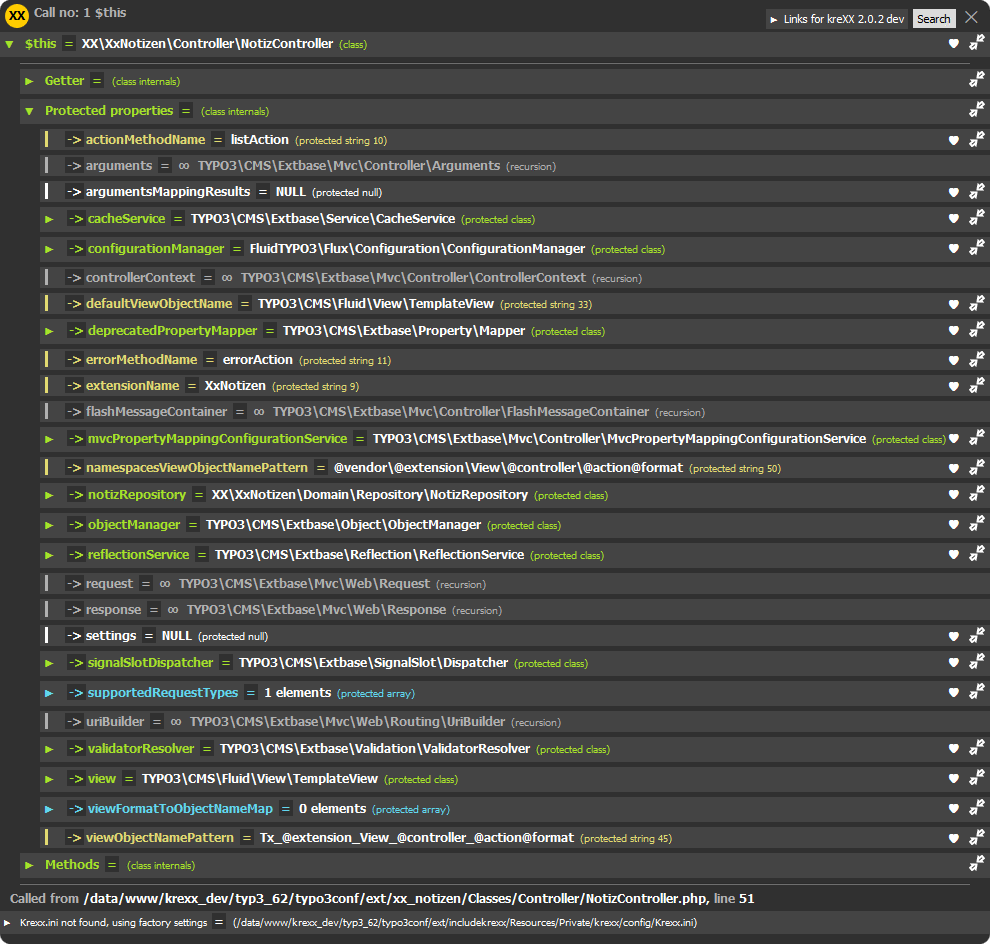Click the heart icon on the actionMethodName row
The height and width of the screenshot is (944, 990).
click(x=954, y=140)
